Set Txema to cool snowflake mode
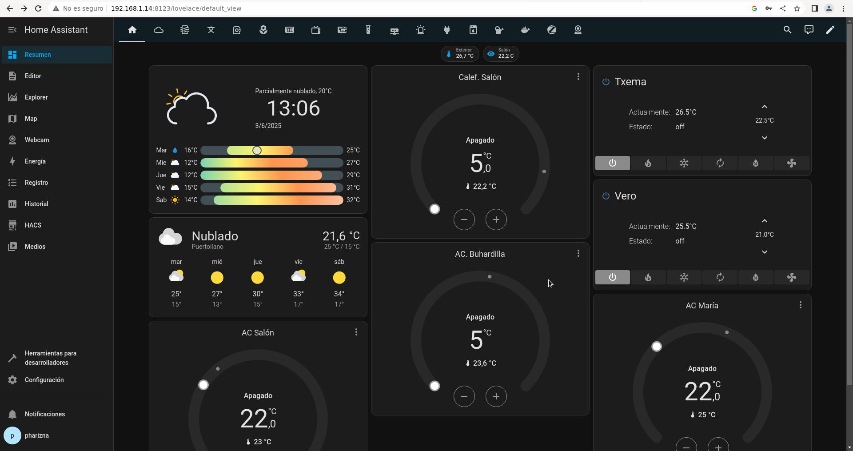 pyautogui.click(x=684, y=163)
